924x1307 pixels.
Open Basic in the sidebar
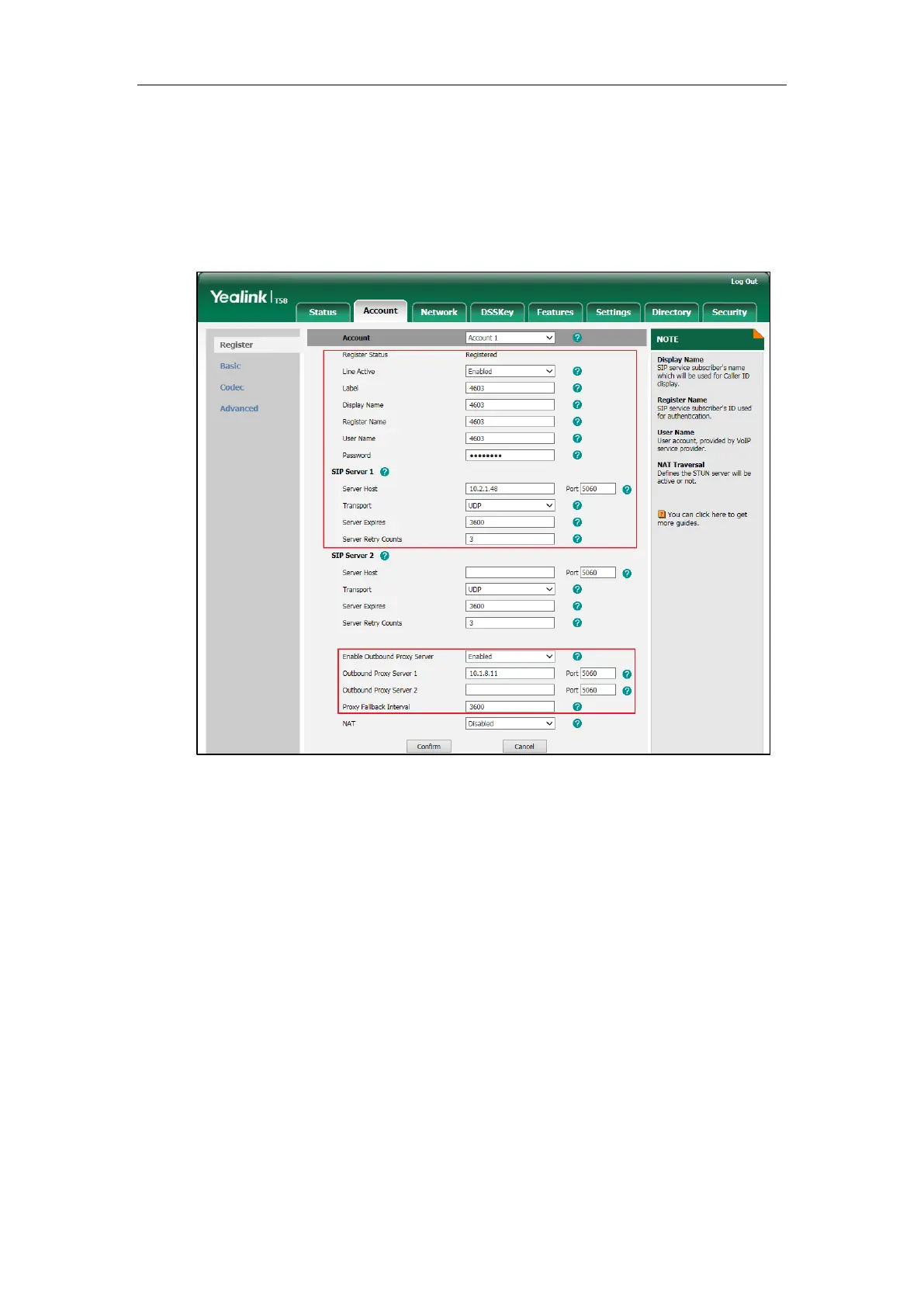[x=230, y=366]
